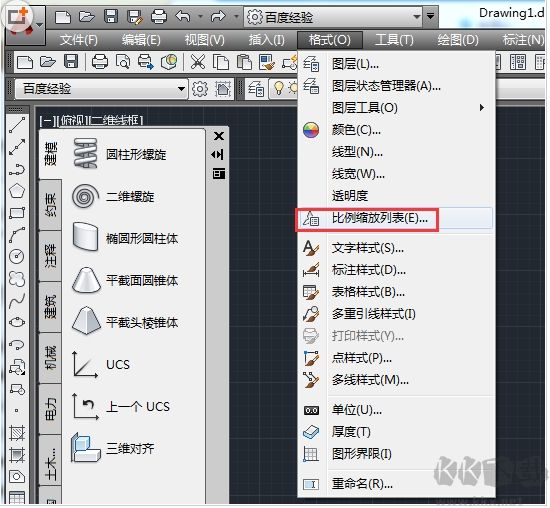Click Plot in the quick access bar

(159, 16)
